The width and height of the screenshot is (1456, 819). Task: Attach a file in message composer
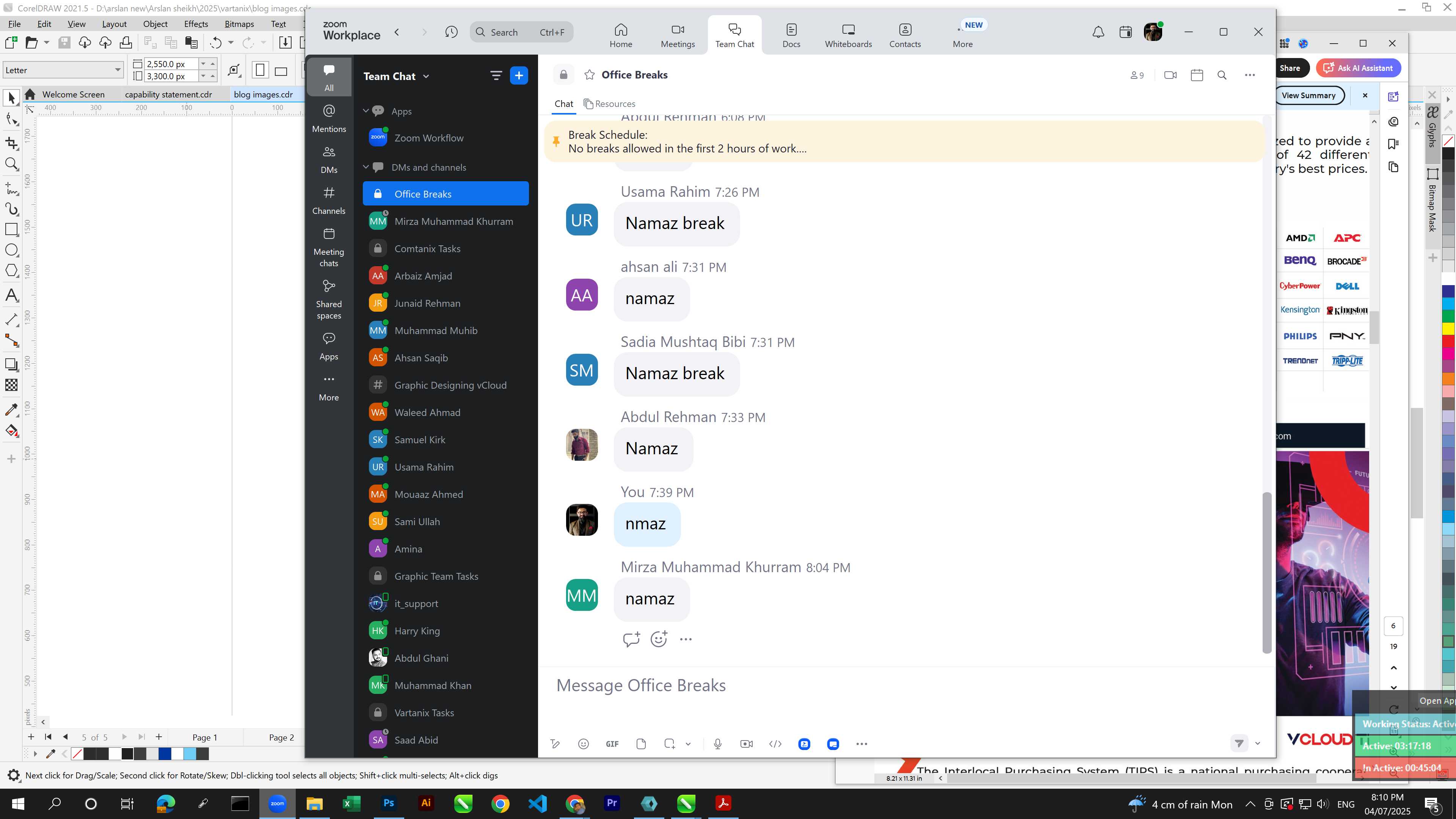click(641, 744)
